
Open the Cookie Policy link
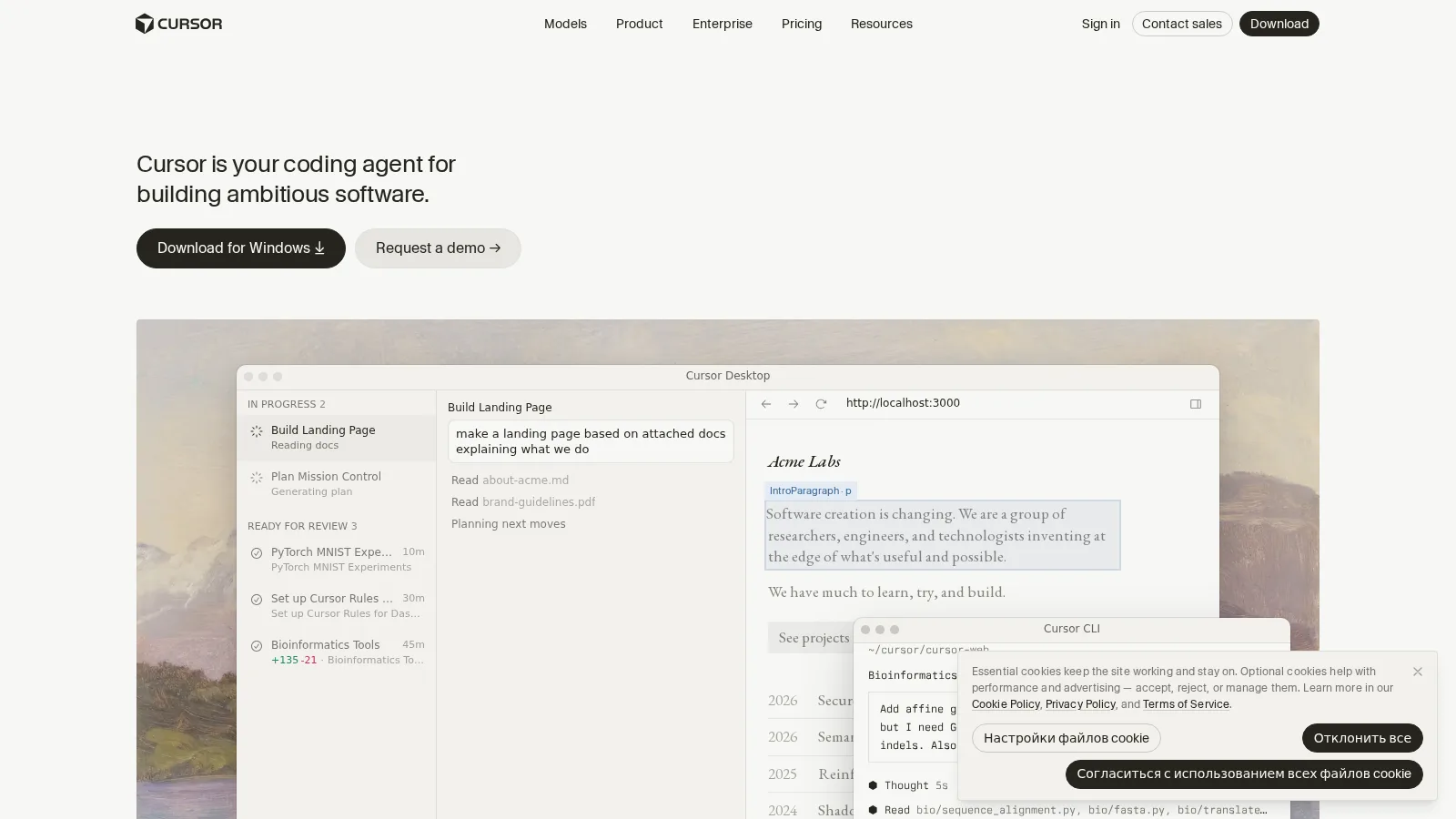(1006, 704)
